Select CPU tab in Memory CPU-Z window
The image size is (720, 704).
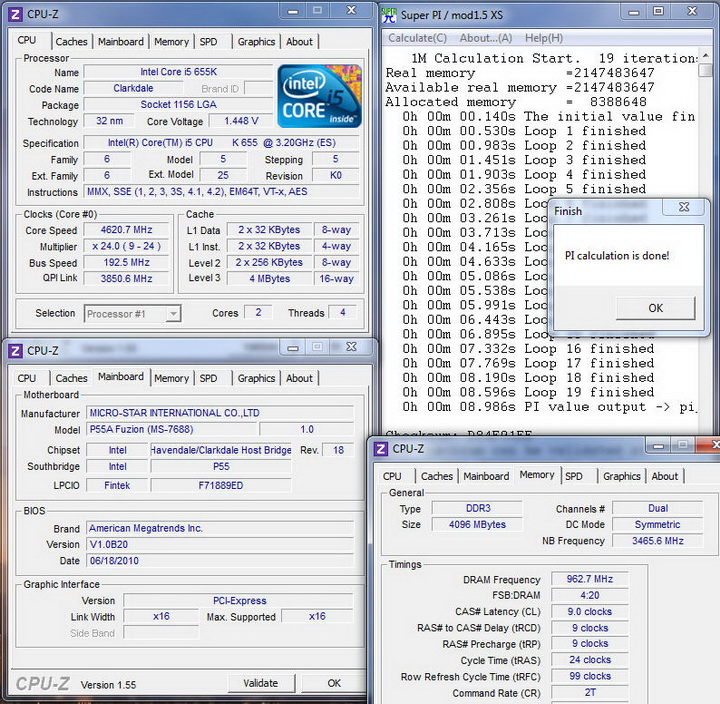click(392, 476)
